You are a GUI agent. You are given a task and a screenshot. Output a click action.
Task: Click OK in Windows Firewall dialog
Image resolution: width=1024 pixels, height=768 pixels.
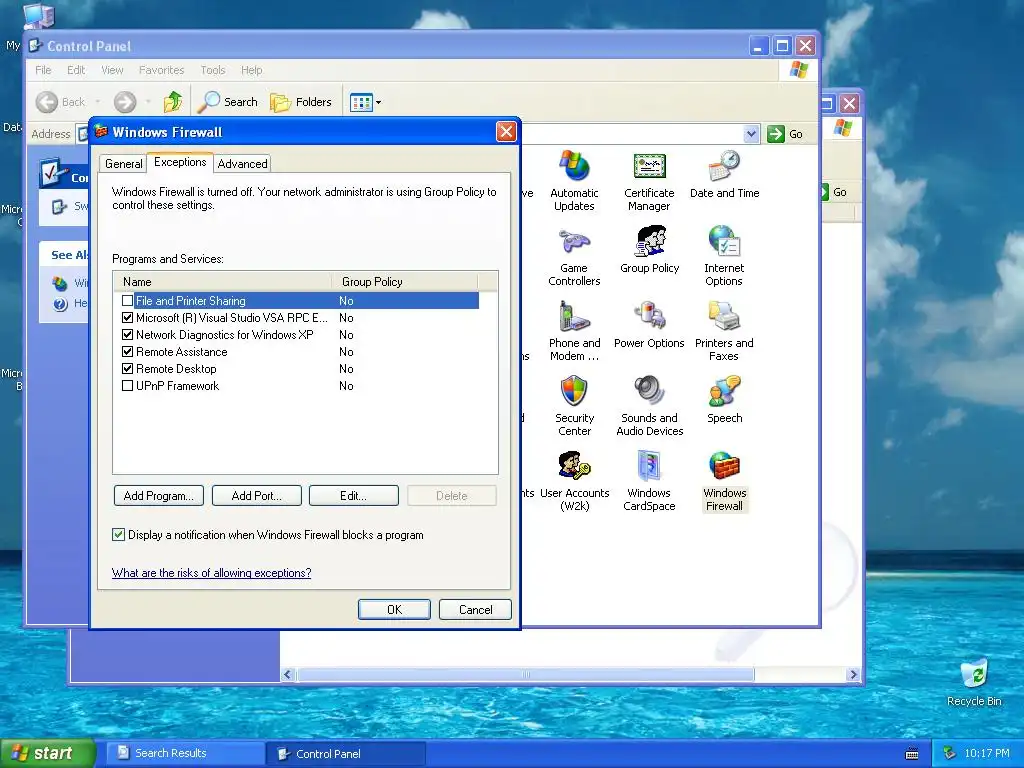click(394, 609)
